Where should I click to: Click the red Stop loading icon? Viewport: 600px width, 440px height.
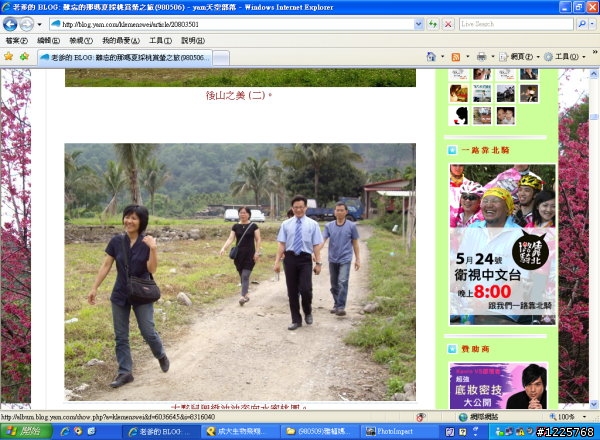click(448, 24)
